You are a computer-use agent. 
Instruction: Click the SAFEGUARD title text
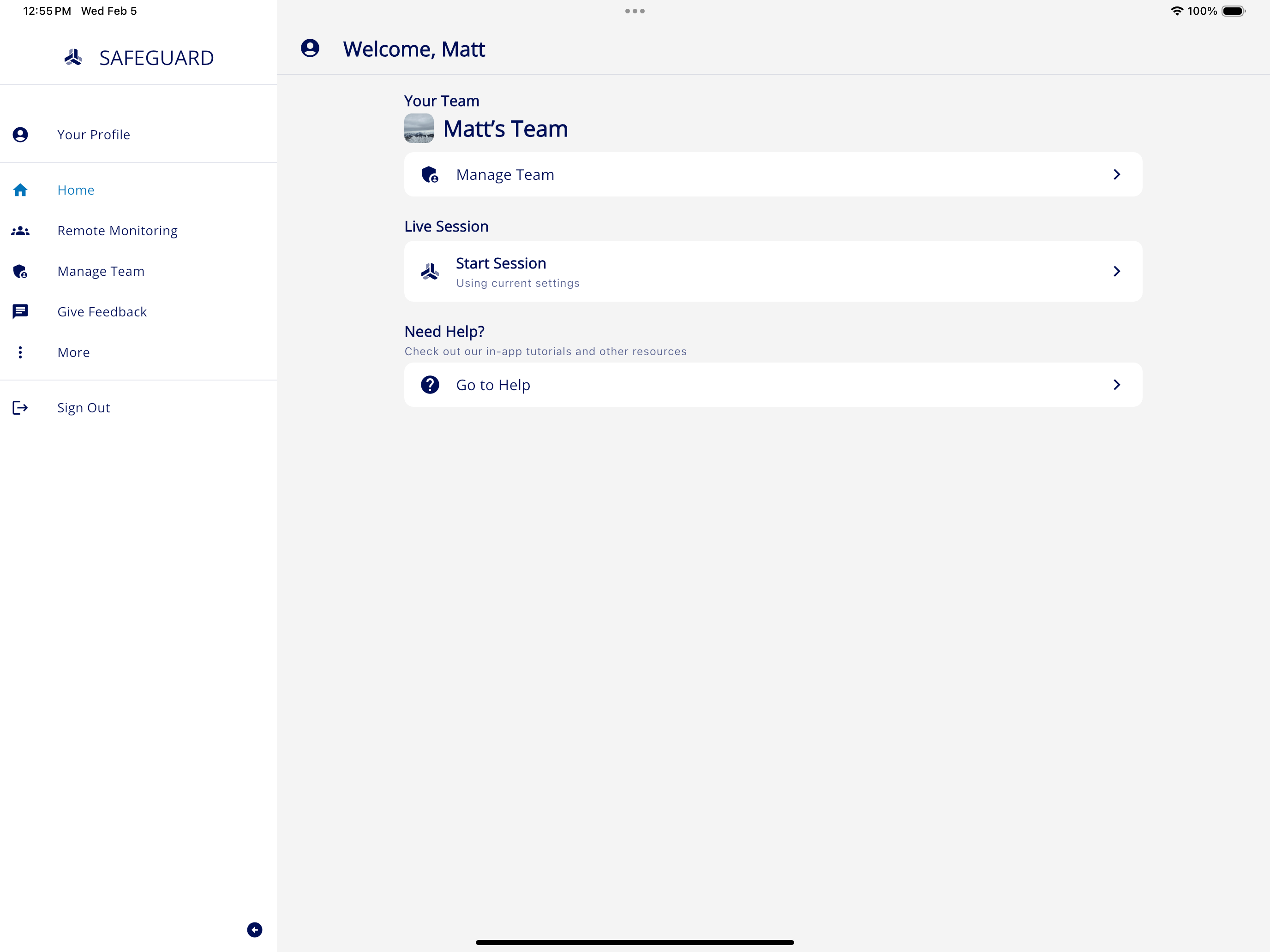point(156,58)
